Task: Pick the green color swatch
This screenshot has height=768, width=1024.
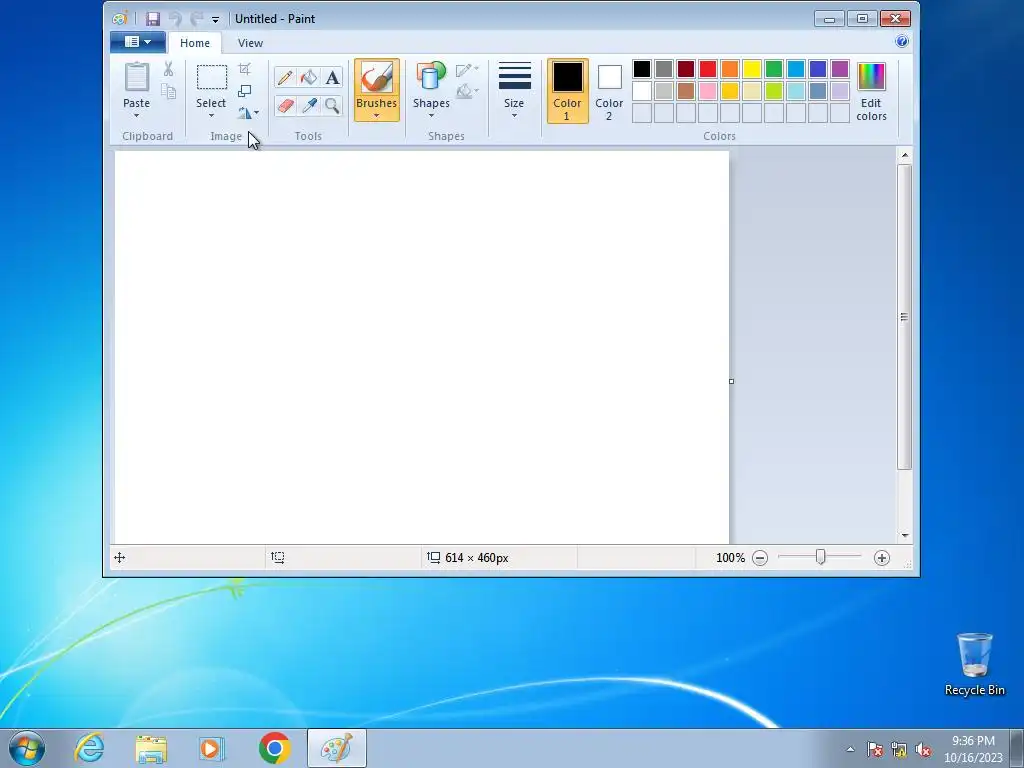Action: point(774,69)
